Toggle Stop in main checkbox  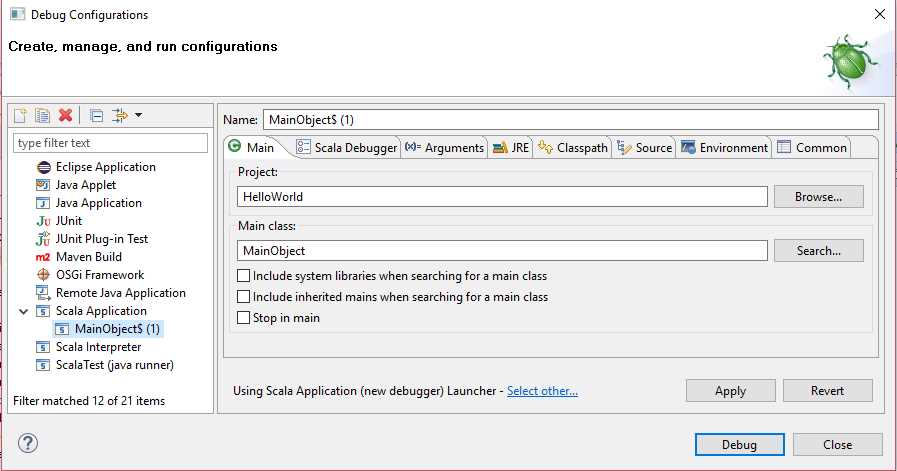click(243, 318)
